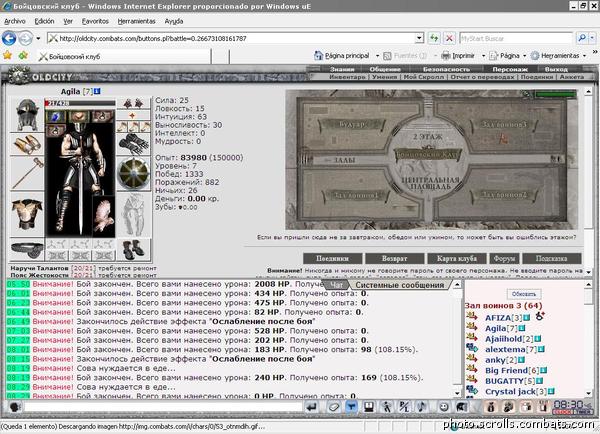Open Мой Скролл link
The height and width of the screenshot is (434, 600).
click(424, 77)
